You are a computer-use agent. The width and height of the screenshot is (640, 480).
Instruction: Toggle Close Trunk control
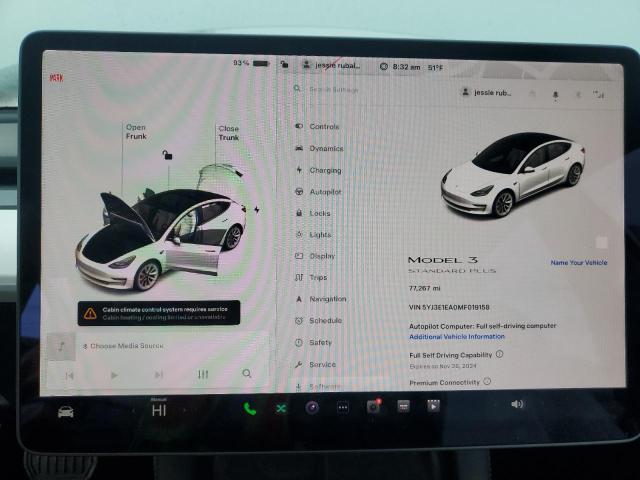(228, 132)
